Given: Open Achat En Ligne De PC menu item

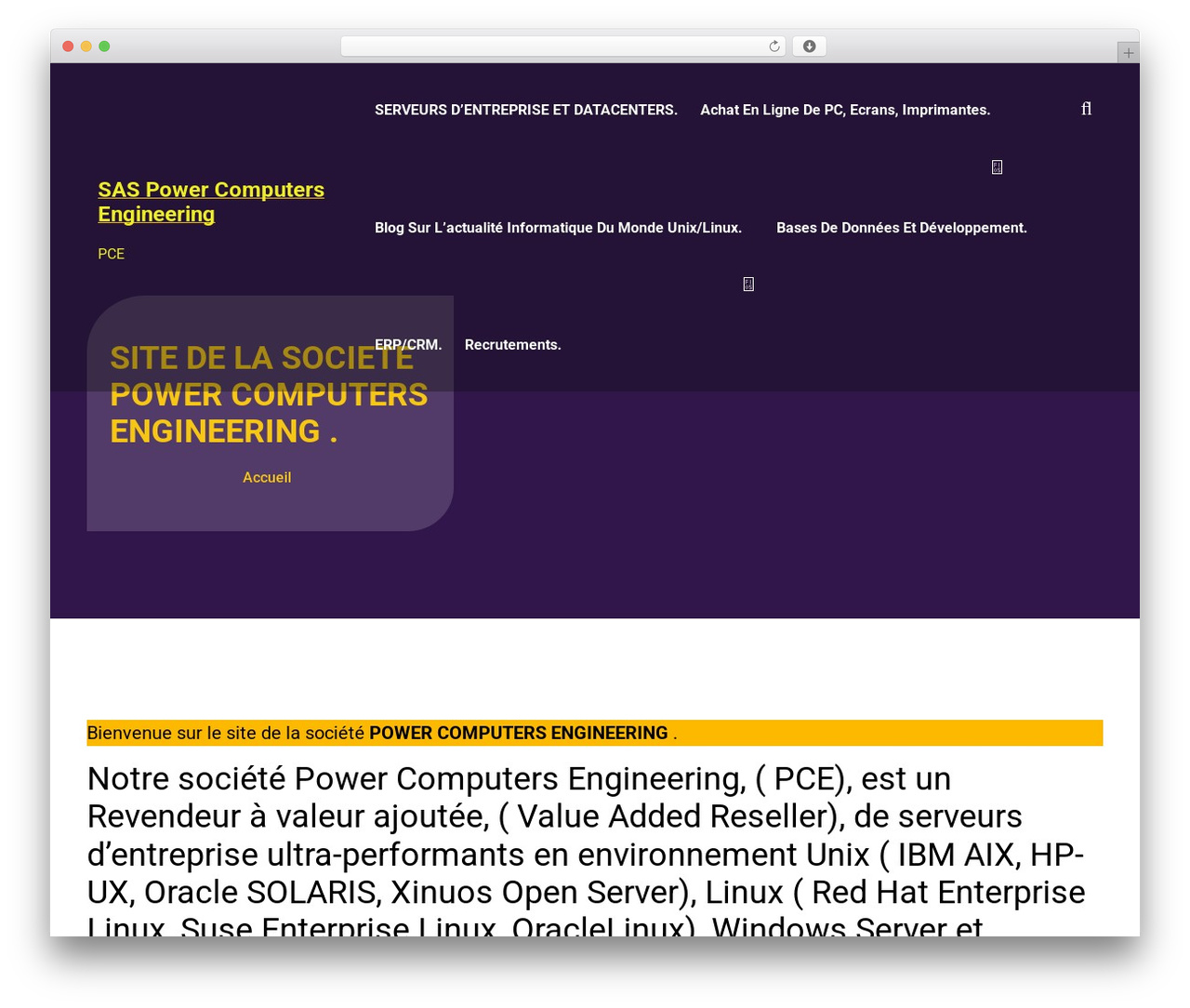Looking at the screenshot, I should pyautogui.click(x=845, y=110).
